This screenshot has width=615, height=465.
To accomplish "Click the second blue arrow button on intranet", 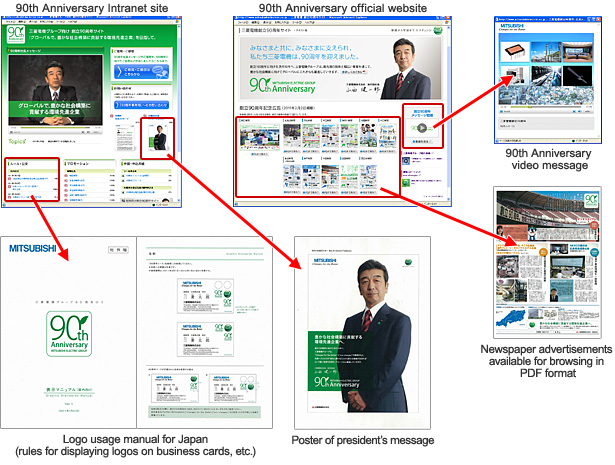I will pyautogui.click(x=142, y=105).
